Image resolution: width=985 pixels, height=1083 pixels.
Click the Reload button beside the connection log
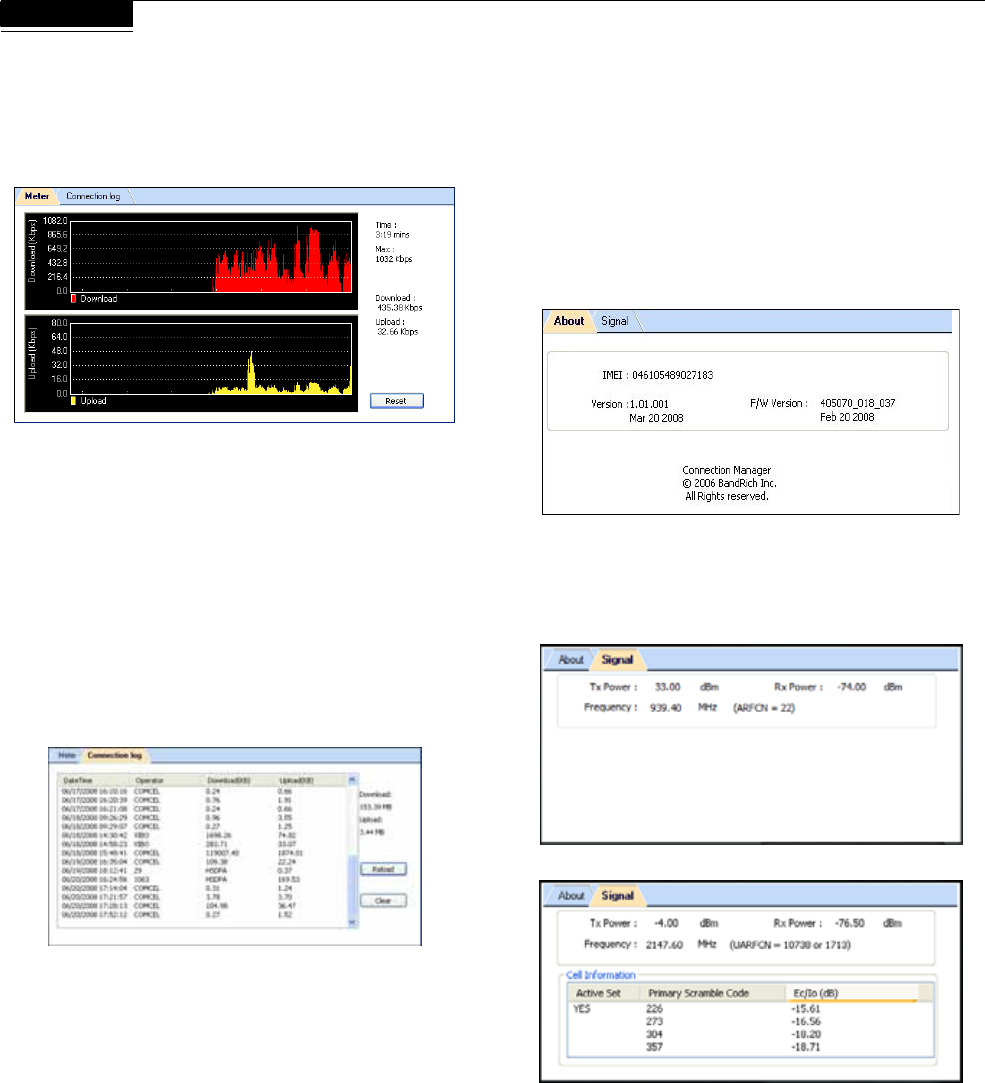click(x=383, y=869)
